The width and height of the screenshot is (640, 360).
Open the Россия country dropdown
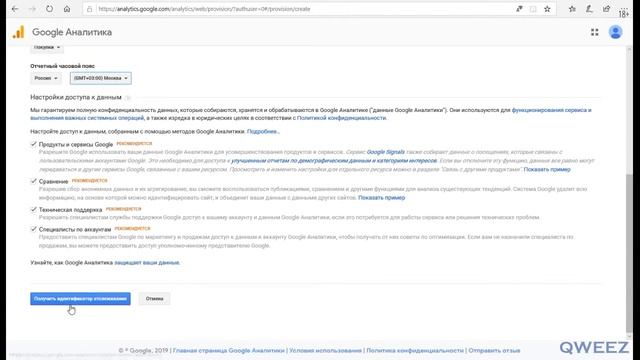46,78
